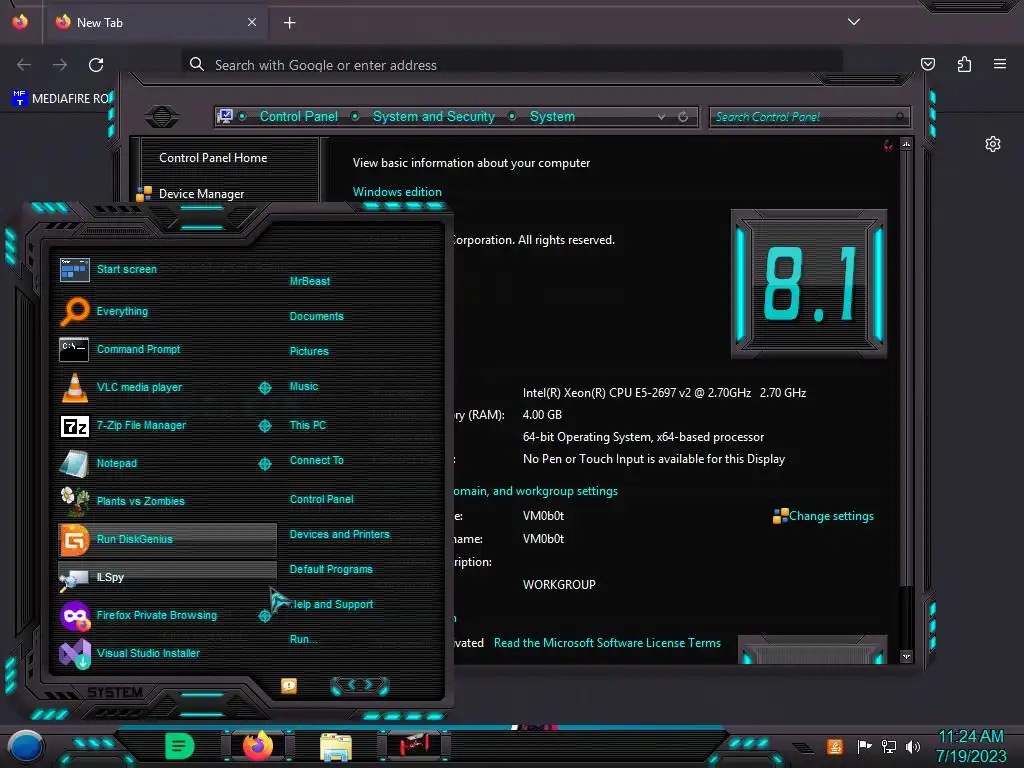Launch Everything search app
1024x768 pixels.
pos(167,312)
